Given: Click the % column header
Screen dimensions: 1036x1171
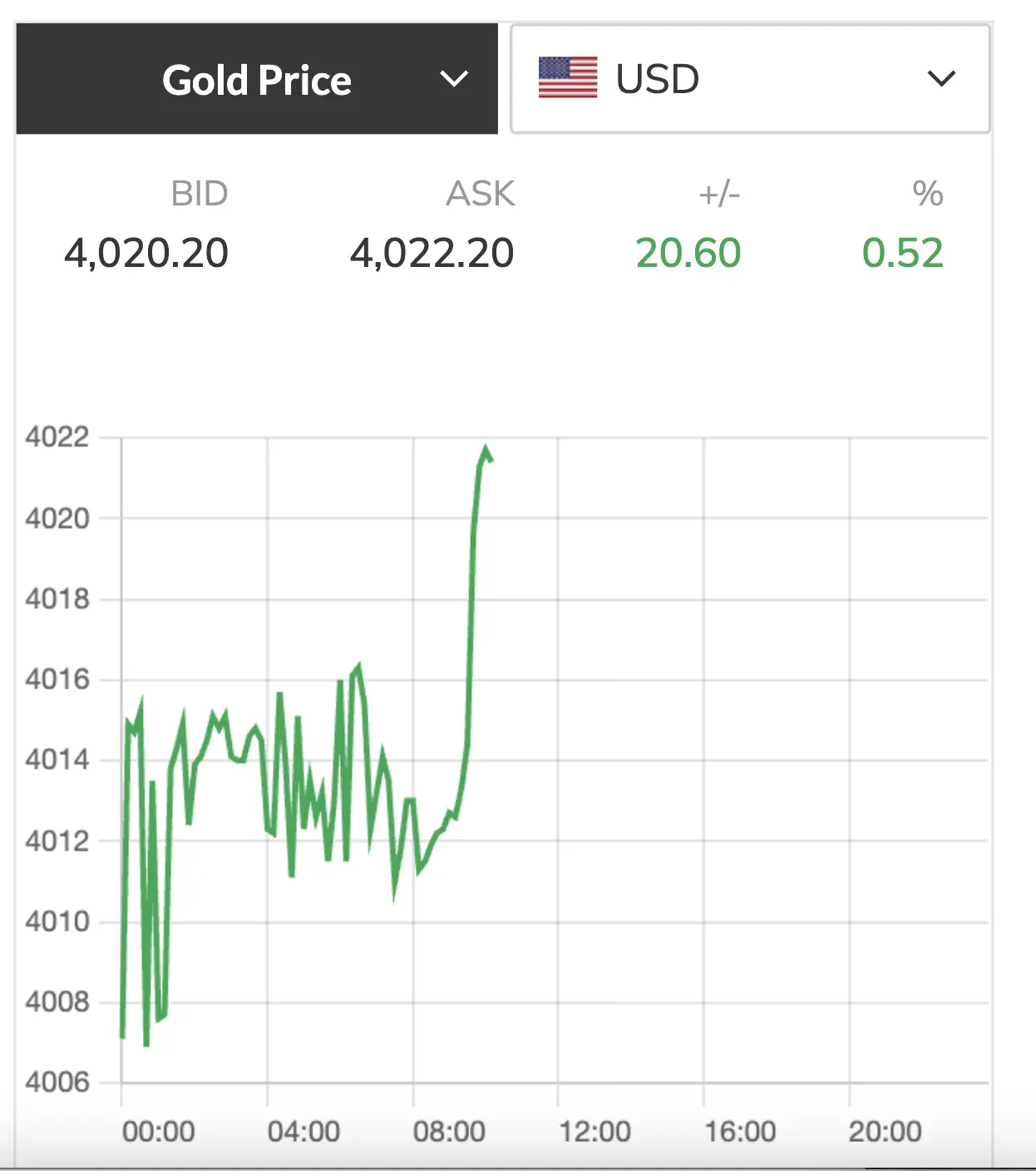Looking at the screenshot, I should 927,194.
